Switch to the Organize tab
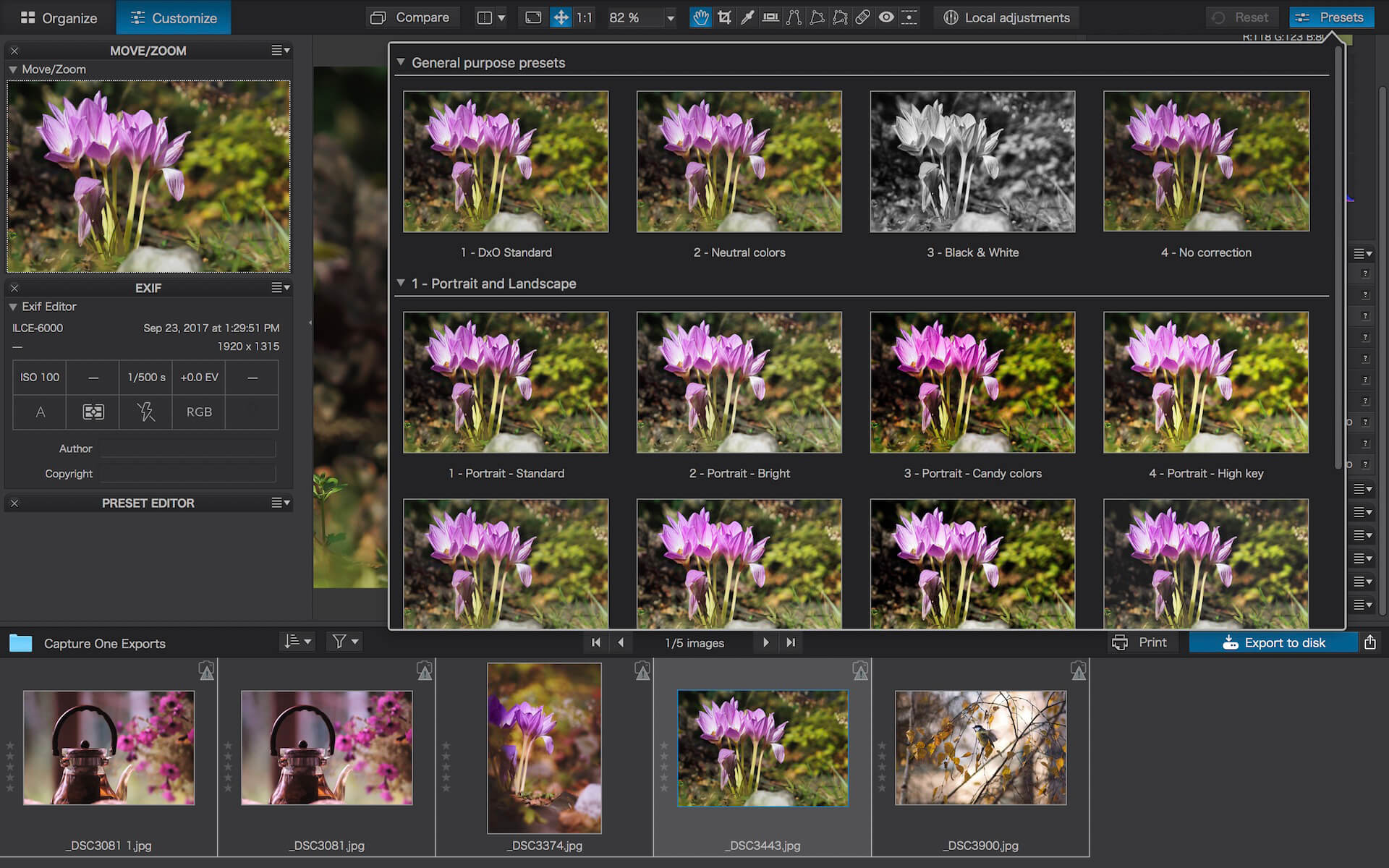Screen dimensions: 1389x868 58,17
